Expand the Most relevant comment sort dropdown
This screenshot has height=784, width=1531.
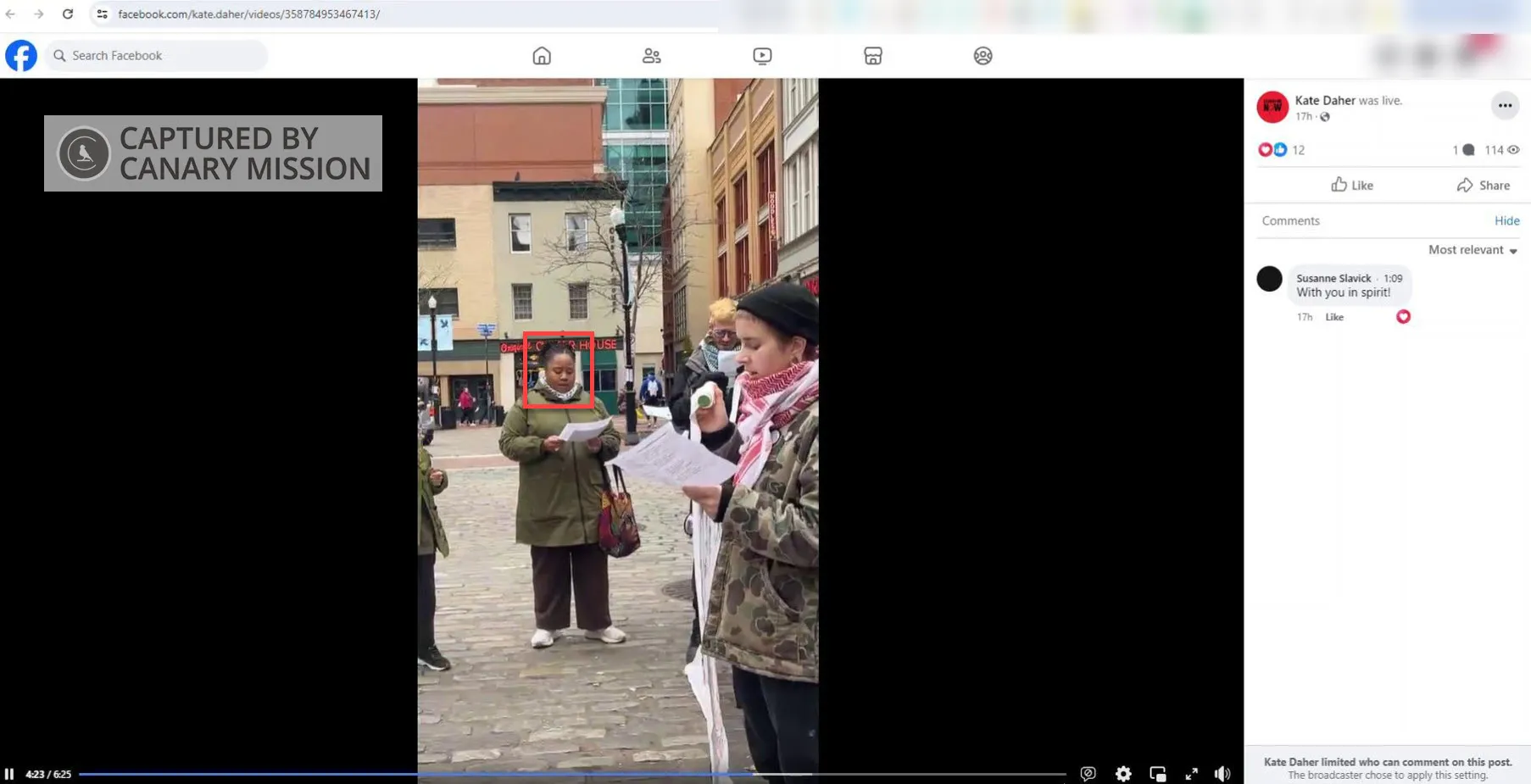pos(1473,250)
